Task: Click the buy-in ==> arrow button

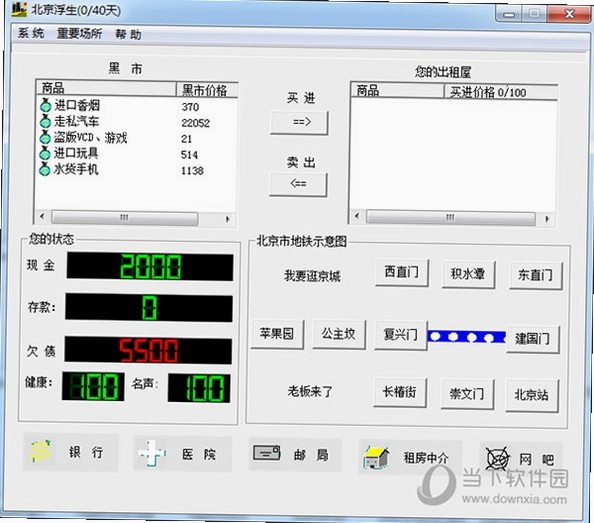Action: [x=299, y=122]
